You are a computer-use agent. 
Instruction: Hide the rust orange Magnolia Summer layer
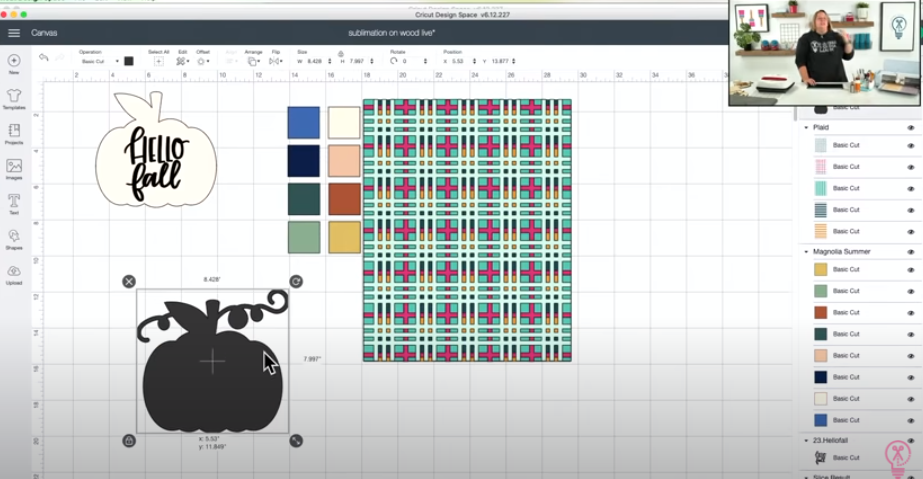911,313
